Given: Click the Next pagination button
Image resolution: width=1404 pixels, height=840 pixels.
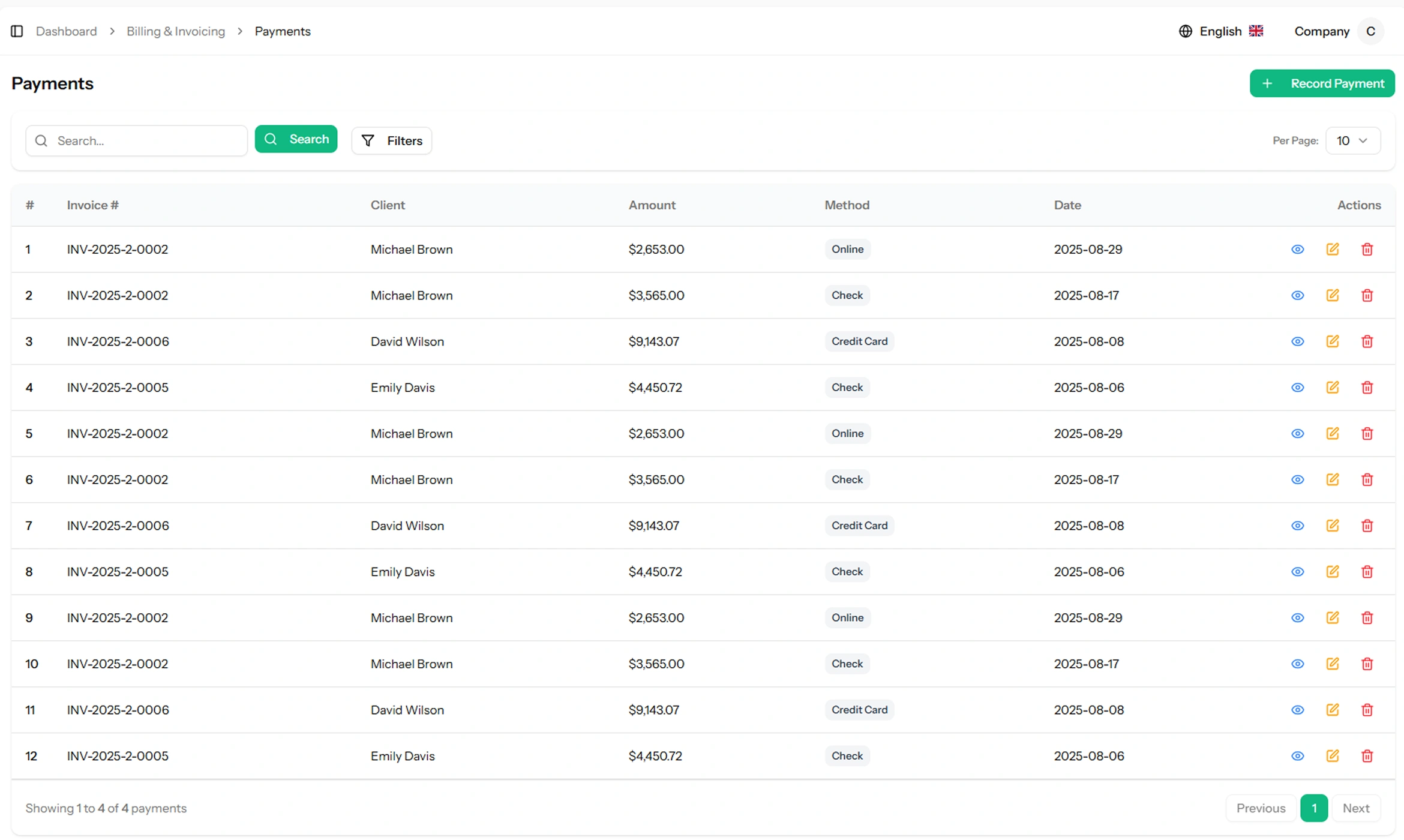Looking at the screenshot, I should (x=1355, y=808).
